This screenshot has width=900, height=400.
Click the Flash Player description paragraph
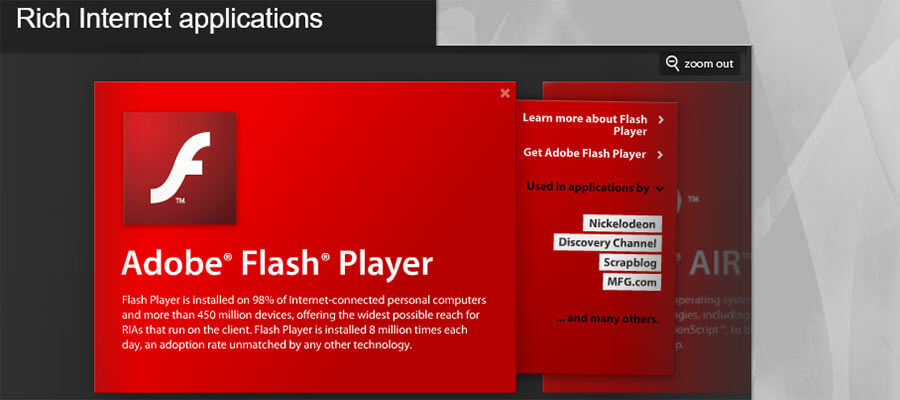click(300, 322)
